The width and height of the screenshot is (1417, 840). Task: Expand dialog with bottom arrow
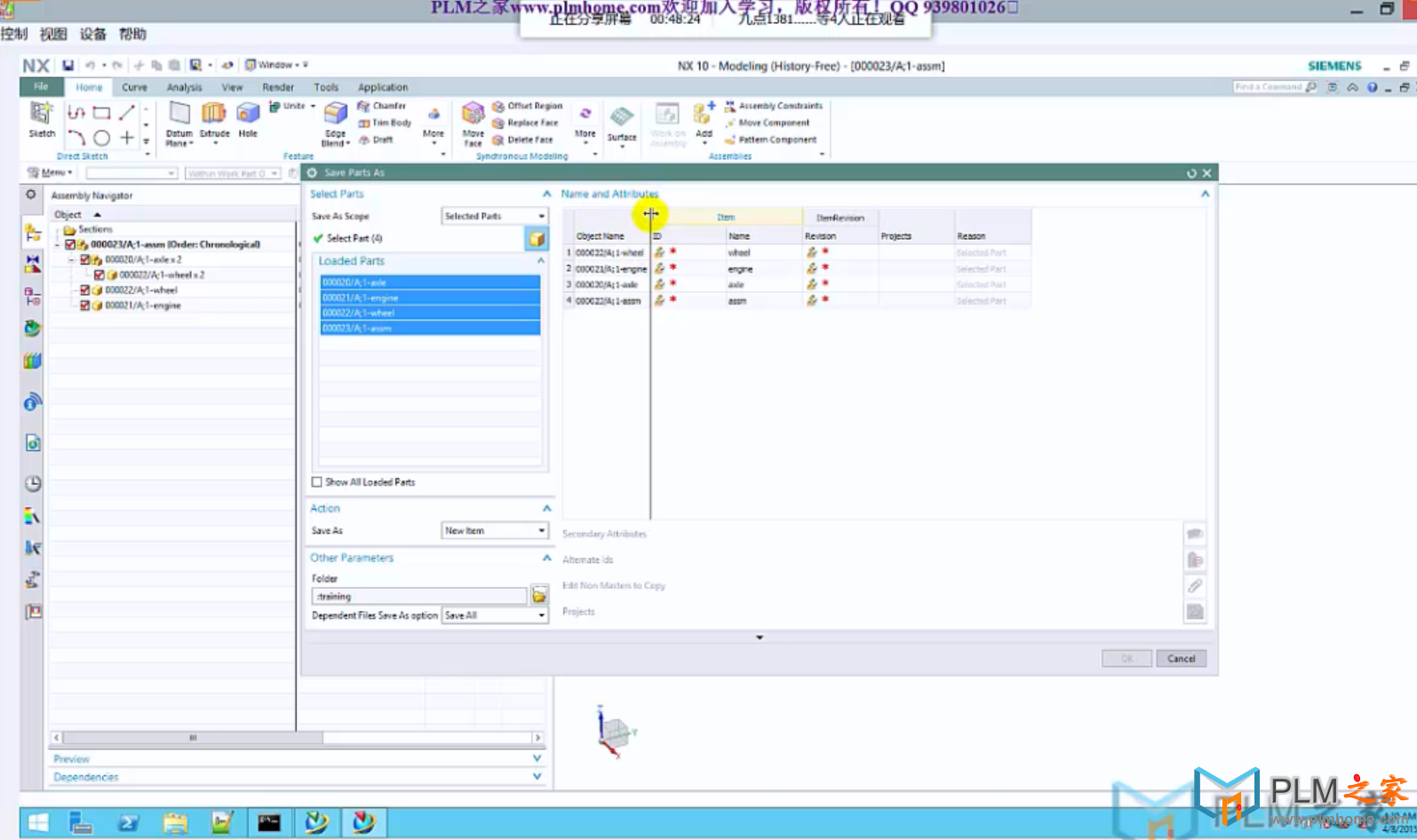click(760, 638)
